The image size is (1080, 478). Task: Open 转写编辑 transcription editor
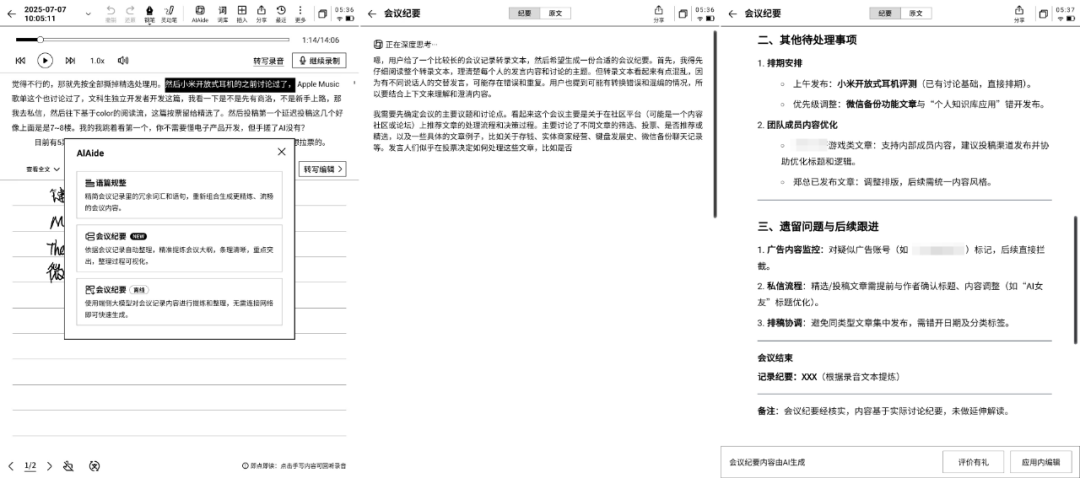click(x=322, y=169)
